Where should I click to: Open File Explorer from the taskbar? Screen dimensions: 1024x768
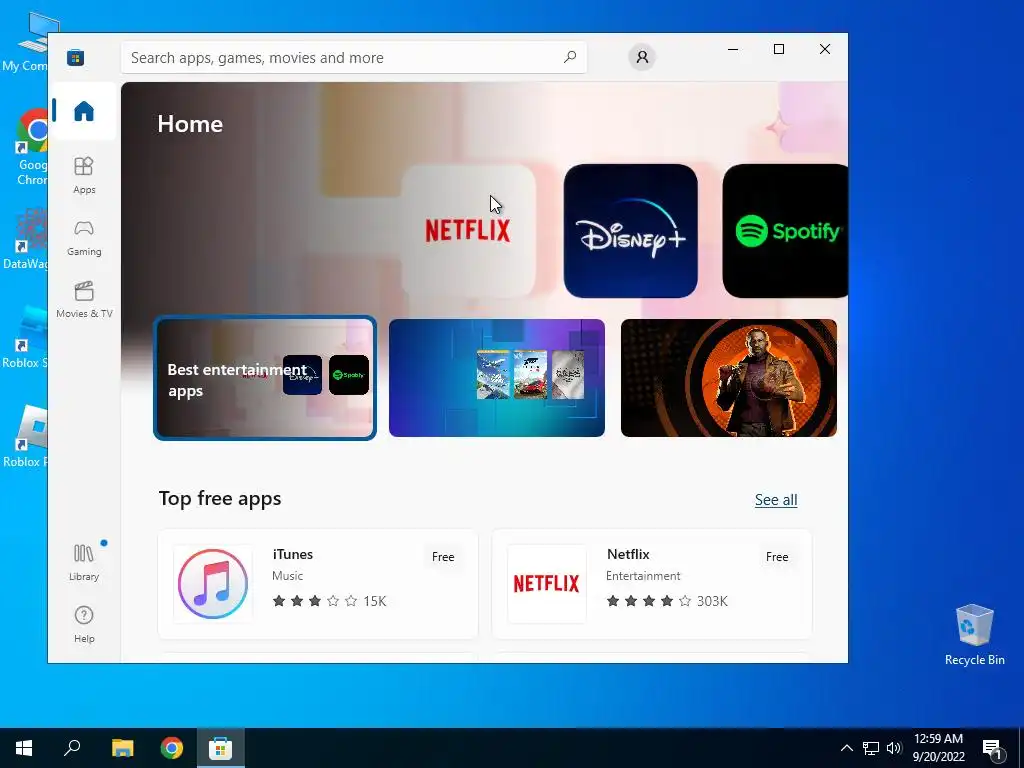coord(122,748)
